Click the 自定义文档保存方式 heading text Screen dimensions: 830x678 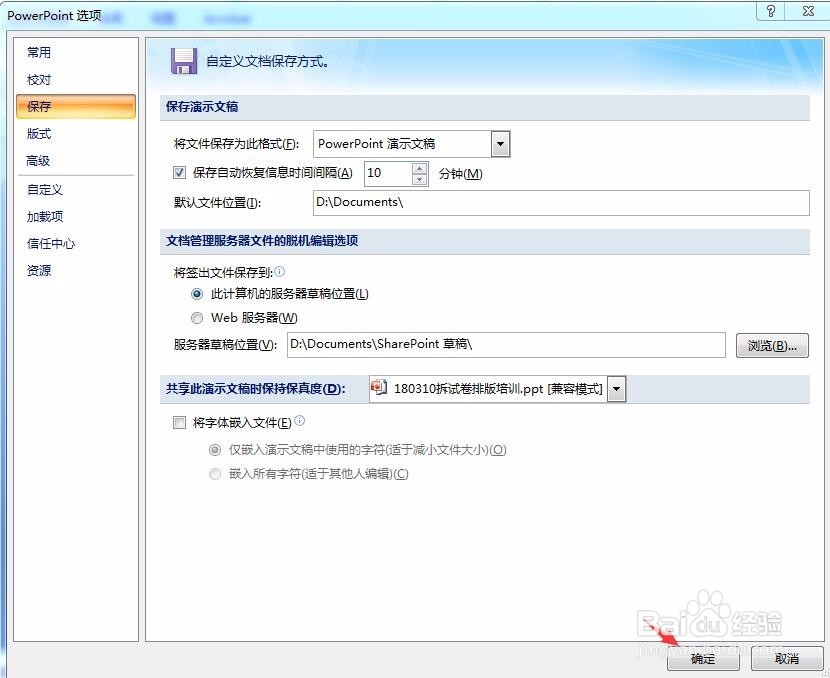pyautogui.click(x=267, y=62)
